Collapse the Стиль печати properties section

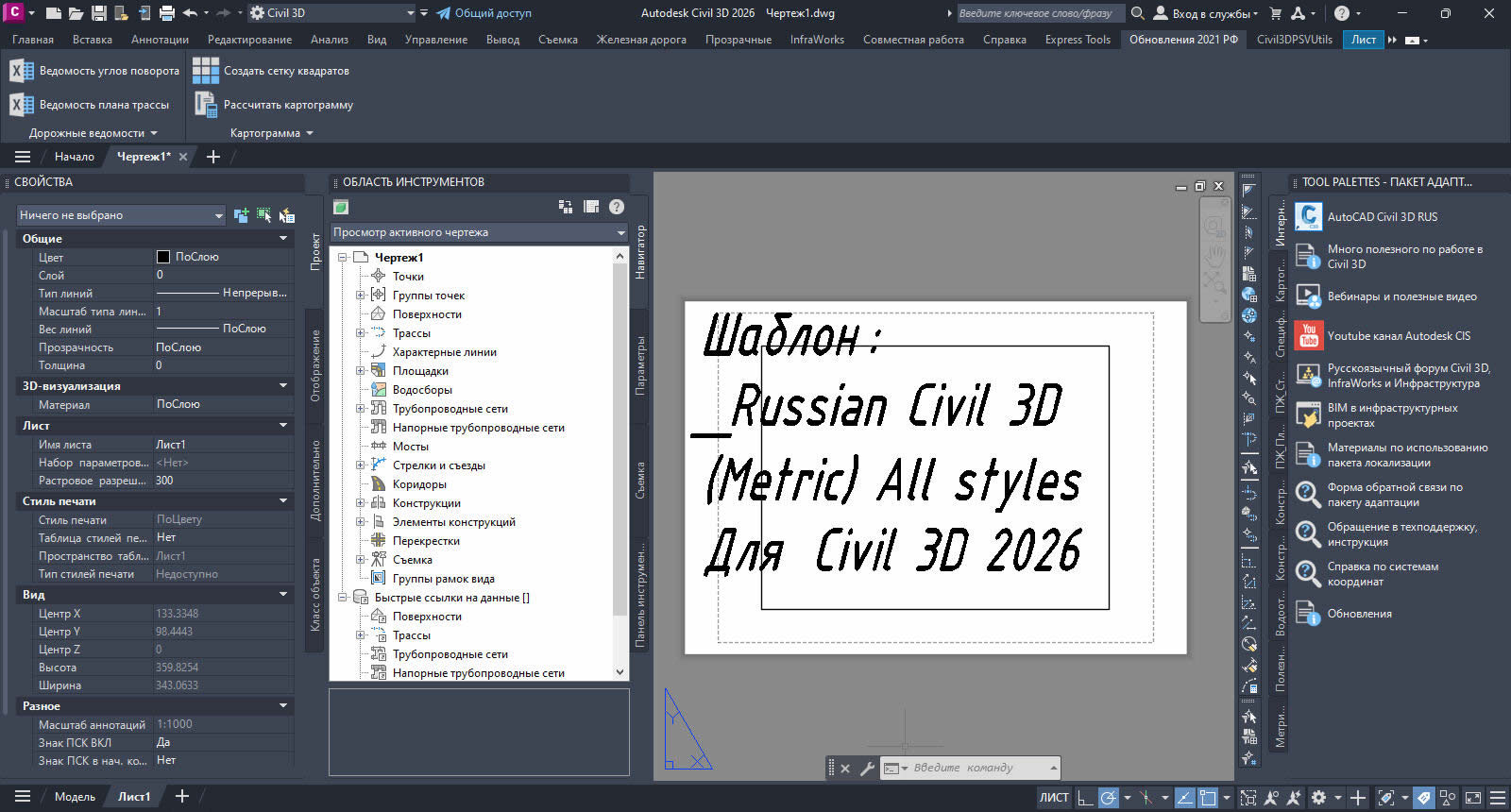pos(283,501)
